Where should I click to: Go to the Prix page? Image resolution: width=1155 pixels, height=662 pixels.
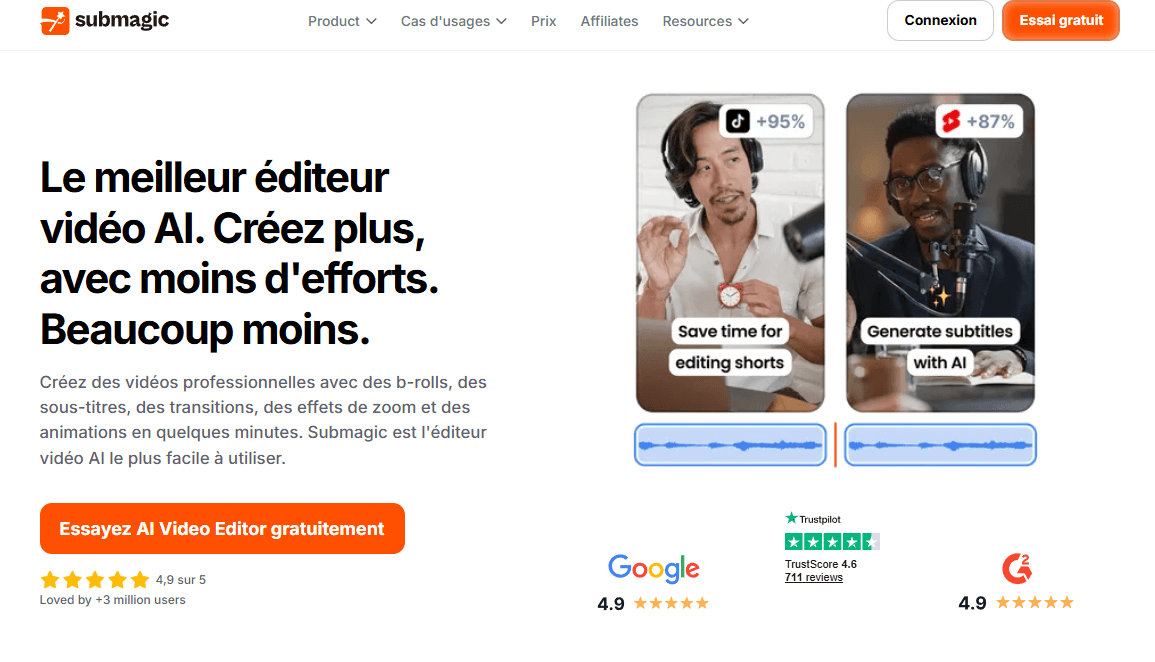tap(544, 21)
